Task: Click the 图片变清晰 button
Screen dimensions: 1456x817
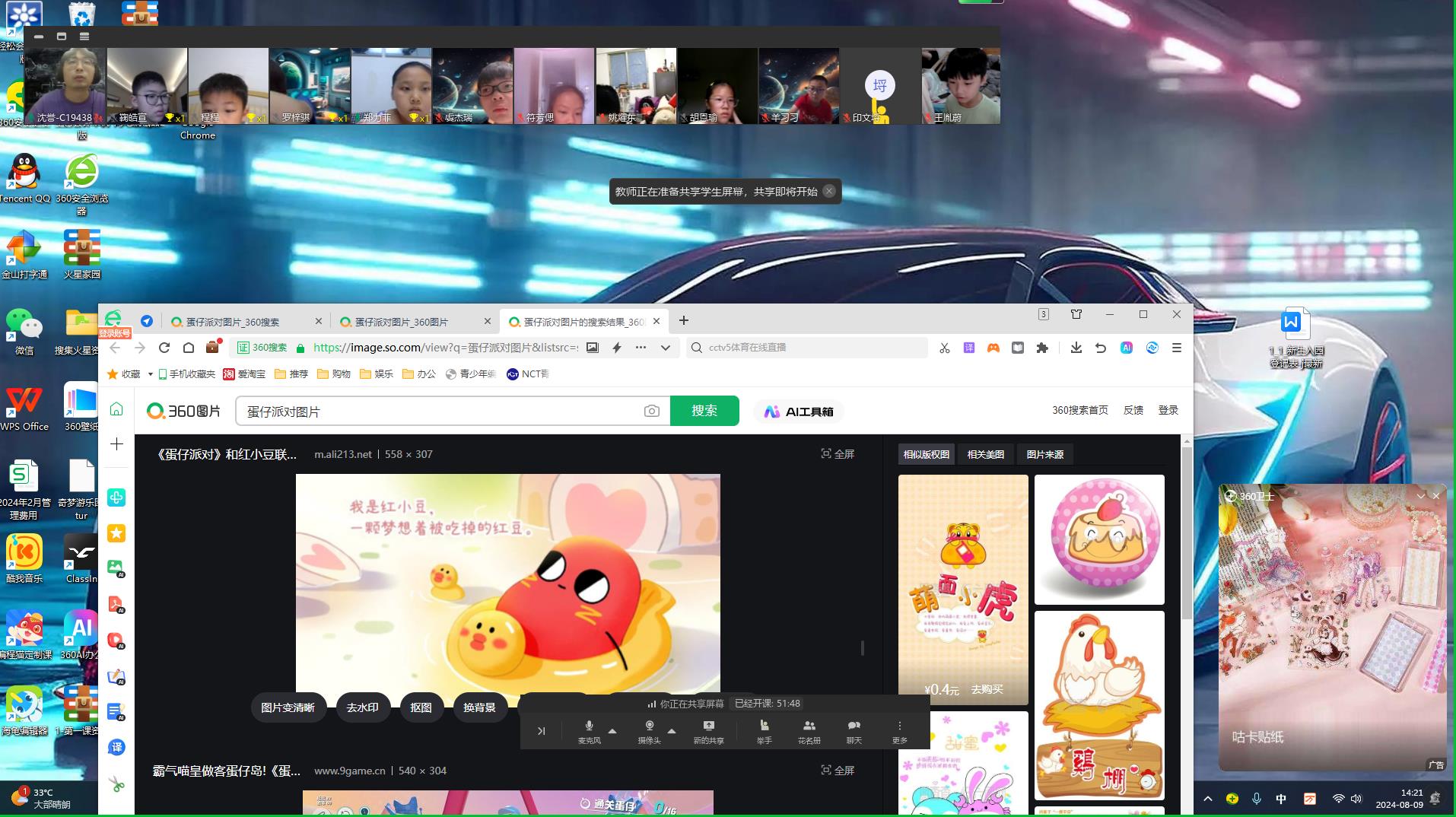Action: pos(288,707)
